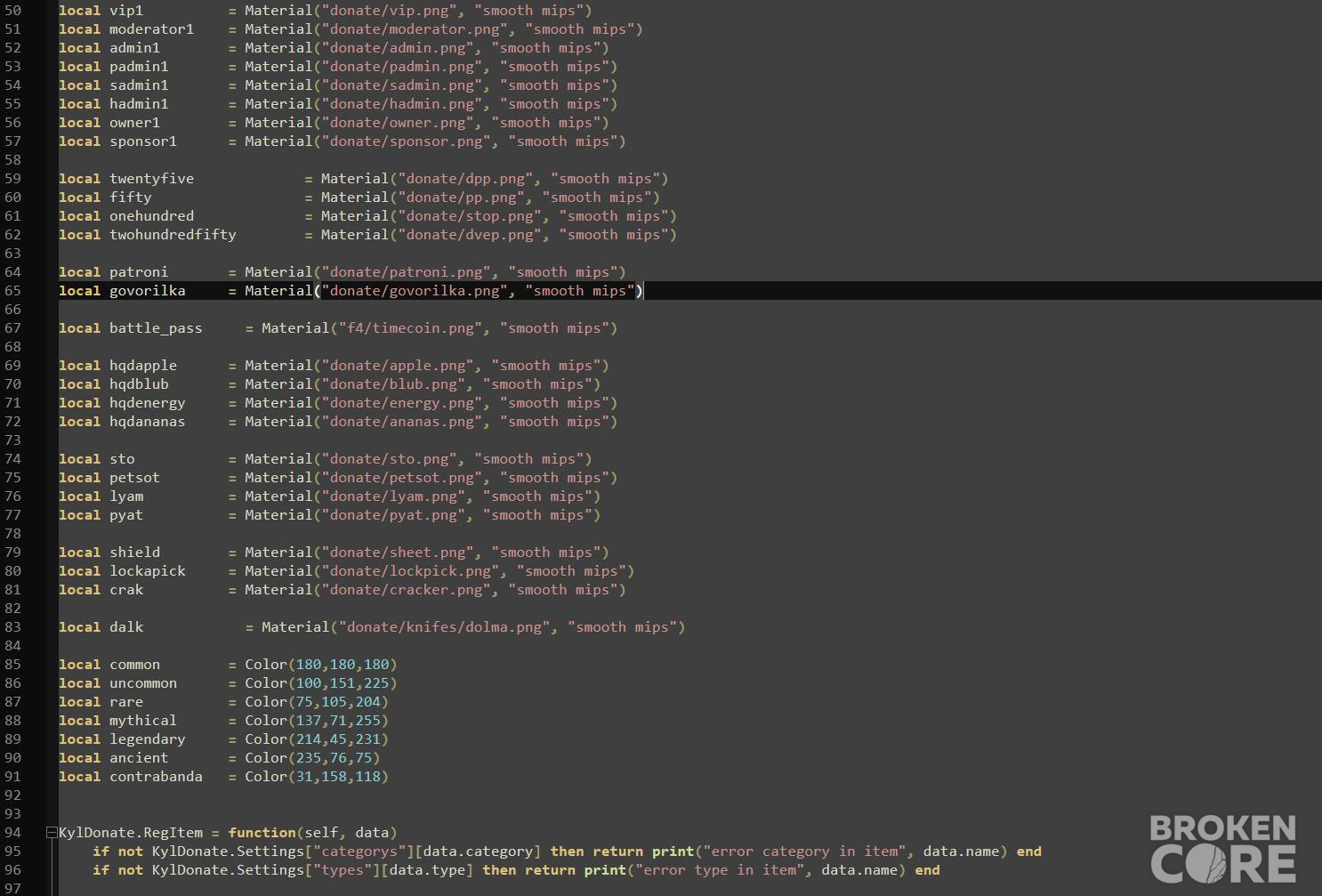Click line number 94 in the gutter
1322x896 pixels.
12,833
